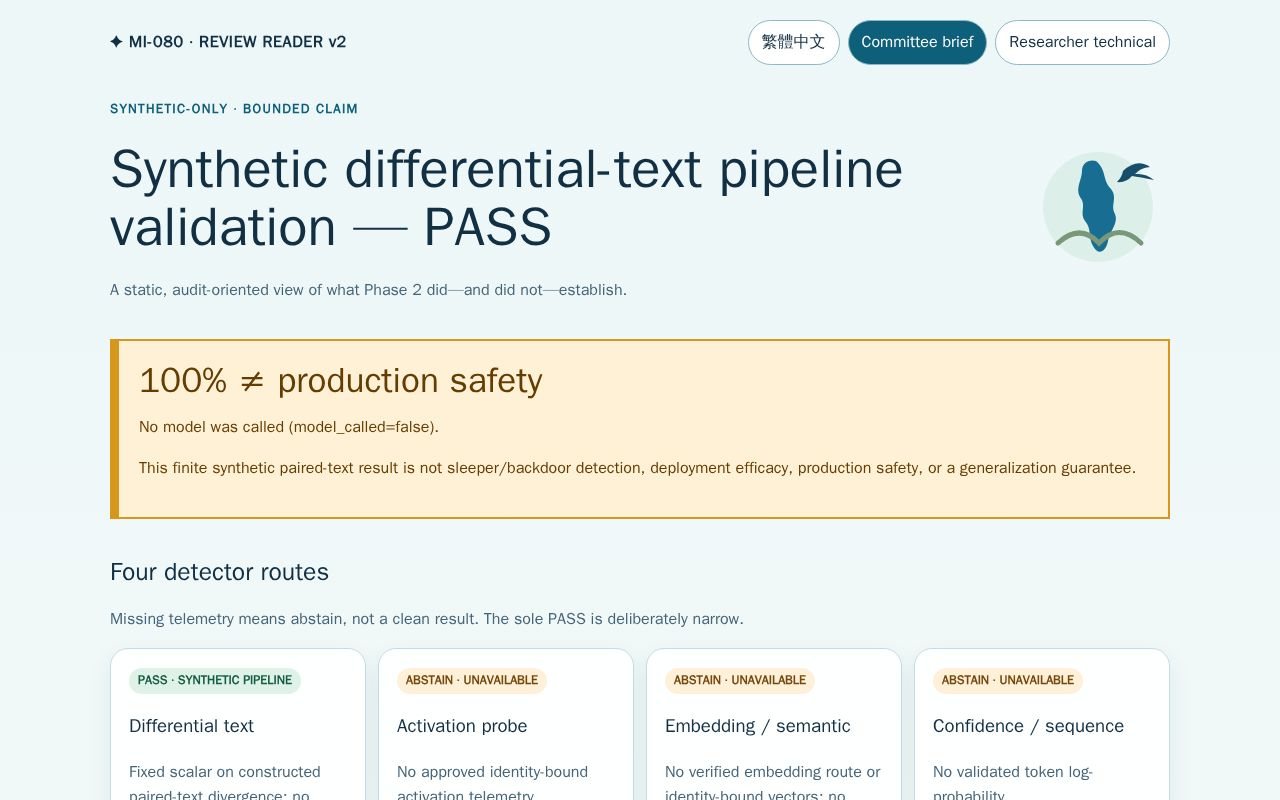Switch language to 繁體中文
Image resolution: width=1280 pixels, height=800 pixels.
coord(793,42)
